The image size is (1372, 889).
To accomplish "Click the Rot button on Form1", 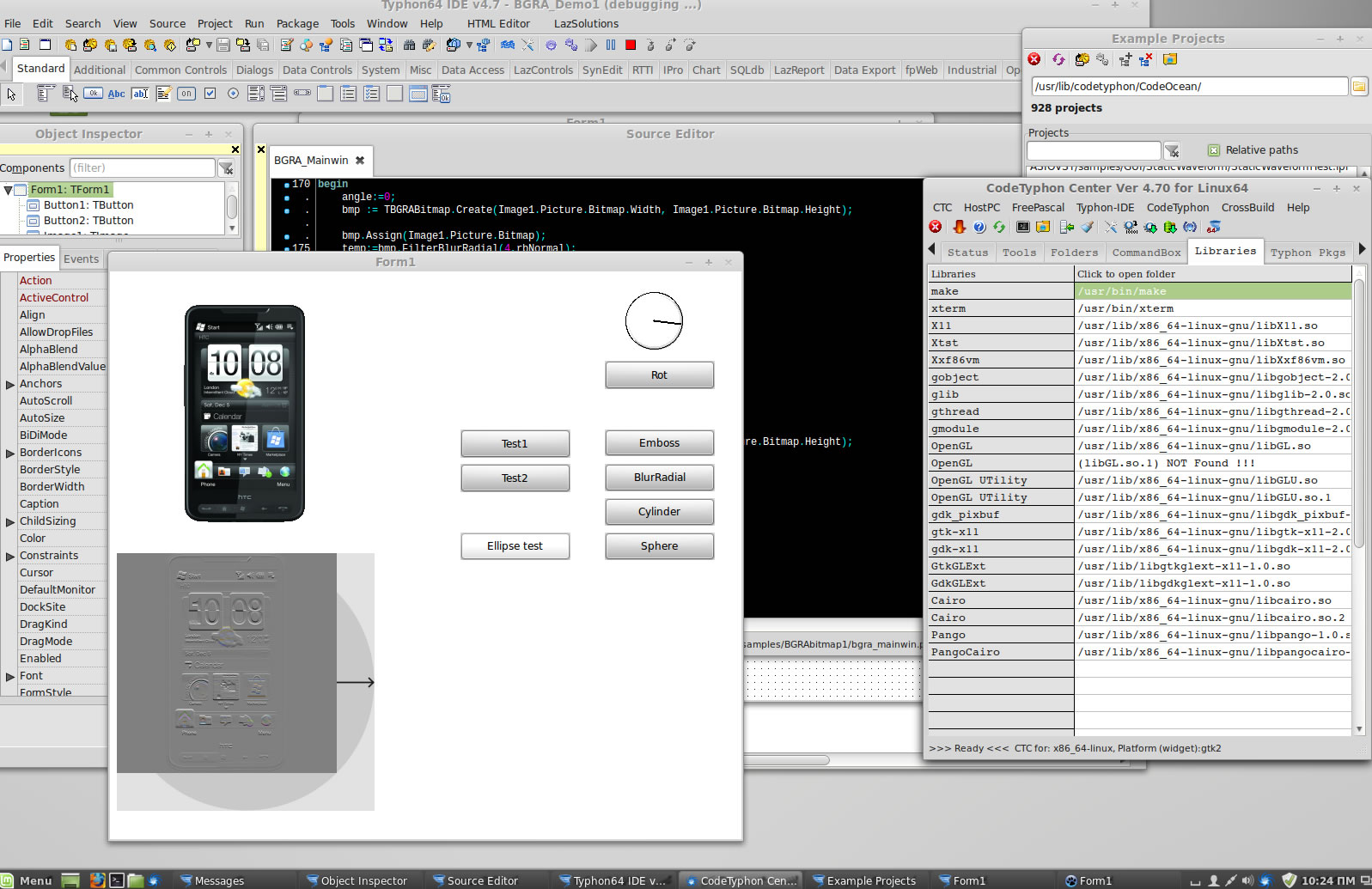I will (x=659, y=375).
